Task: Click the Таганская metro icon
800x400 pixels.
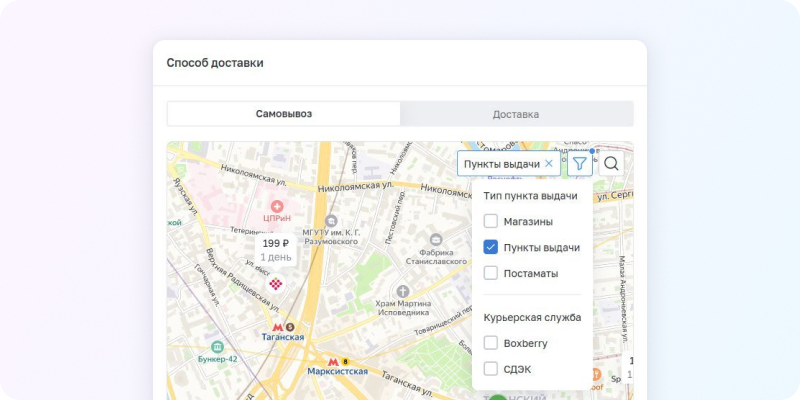Action: pos(277,327)
